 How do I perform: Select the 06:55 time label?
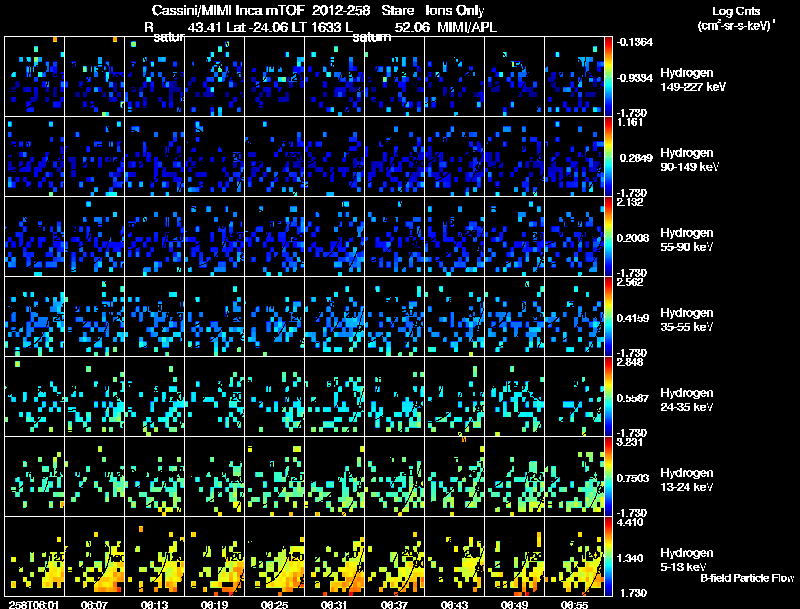point(574,605)
